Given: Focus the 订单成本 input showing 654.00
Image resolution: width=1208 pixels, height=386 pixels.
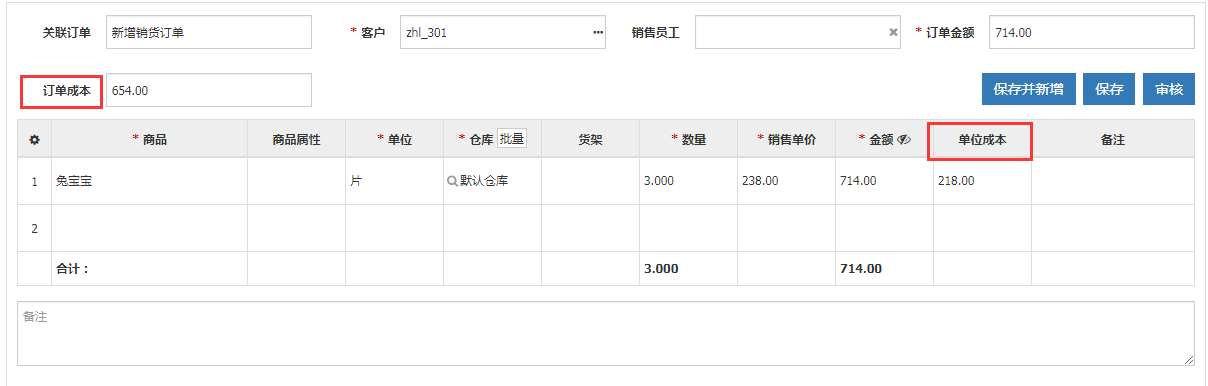Looking at the screenshot, I should point(208,90).
